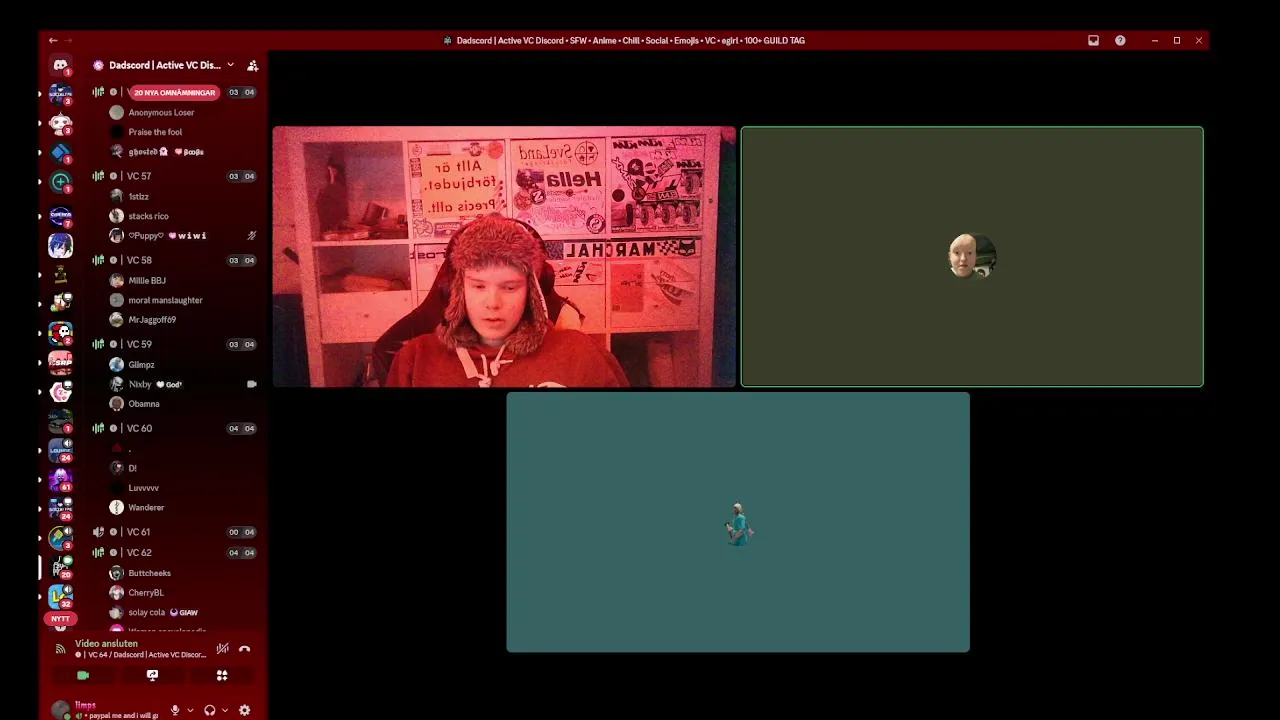Open microphone input options arrow
This screenshot has height=720, width=1280.
coord(190,710)
